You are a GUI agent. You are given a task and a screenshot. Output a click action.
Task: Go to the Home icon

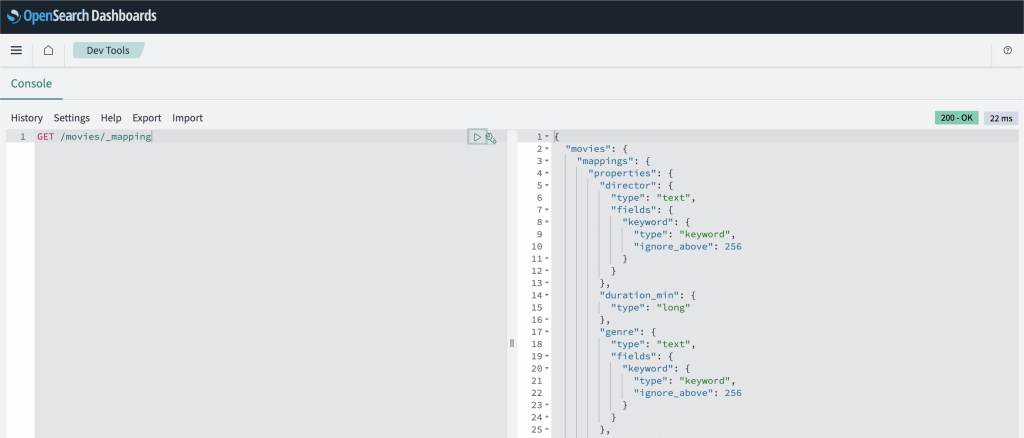(48, 50)
